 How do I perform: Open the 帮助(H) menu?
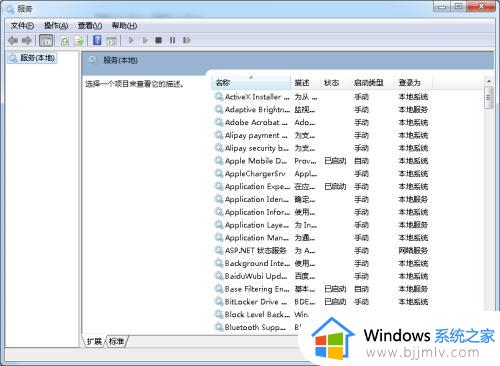tap(124, 26)
